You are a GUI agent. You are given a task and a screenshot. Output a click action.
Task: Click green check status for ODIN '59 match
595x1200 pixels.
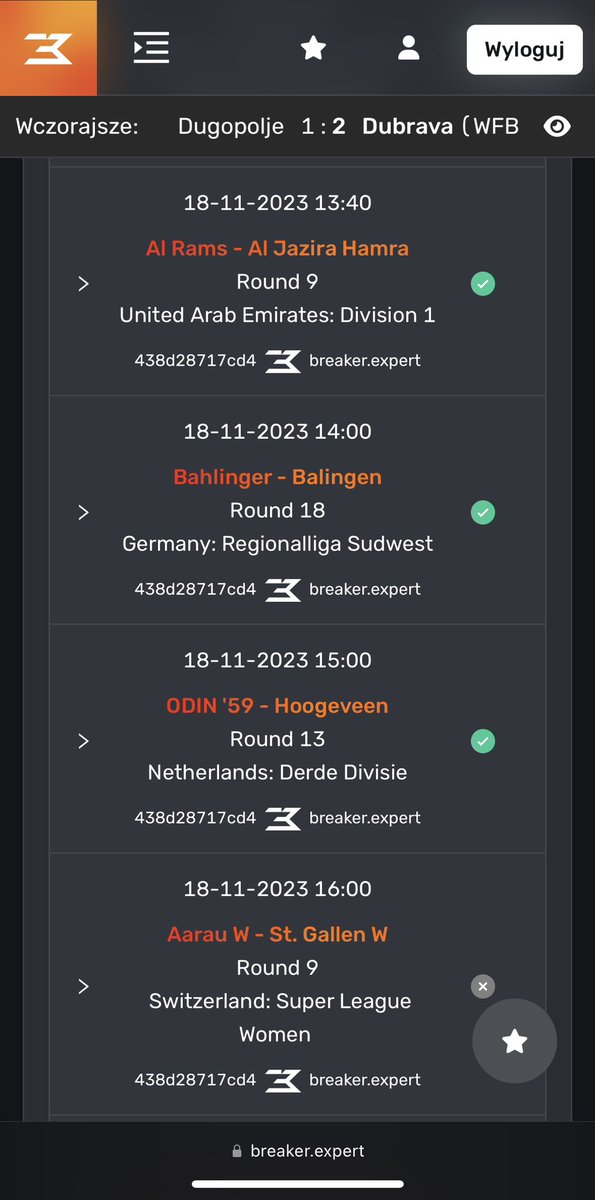(x=483, y=742)
